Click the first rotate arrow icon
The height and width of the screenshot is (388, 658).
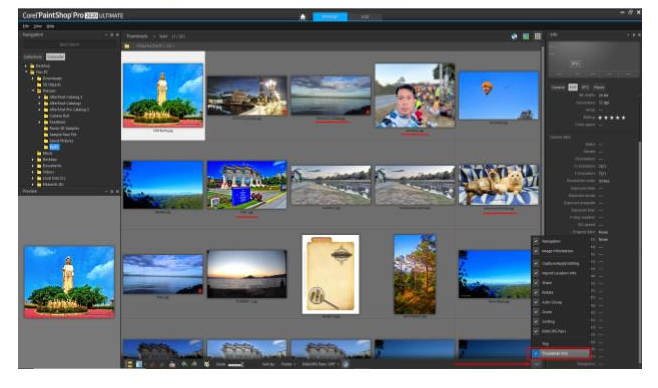point(184,364)
